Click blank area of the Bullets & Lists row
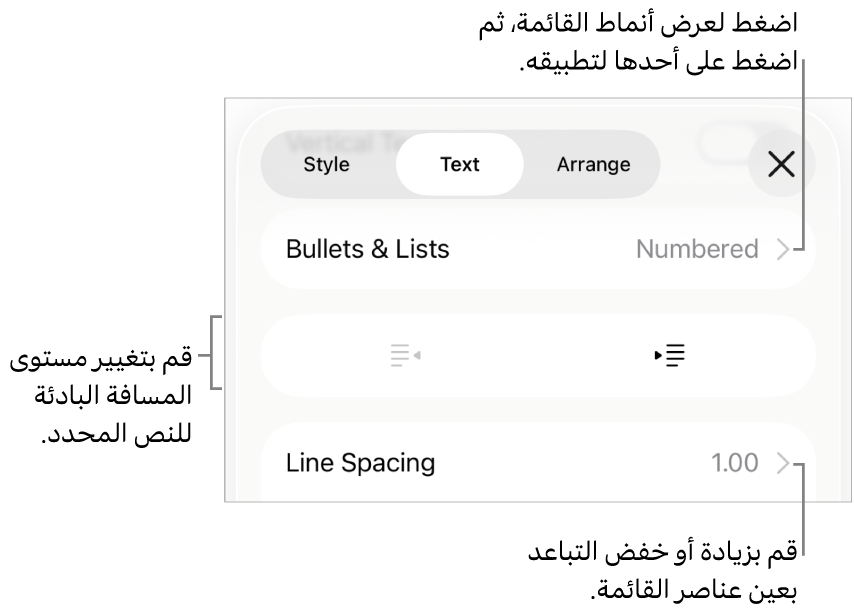This screenshot has width=854, height=614. click(x=540, y=249)
